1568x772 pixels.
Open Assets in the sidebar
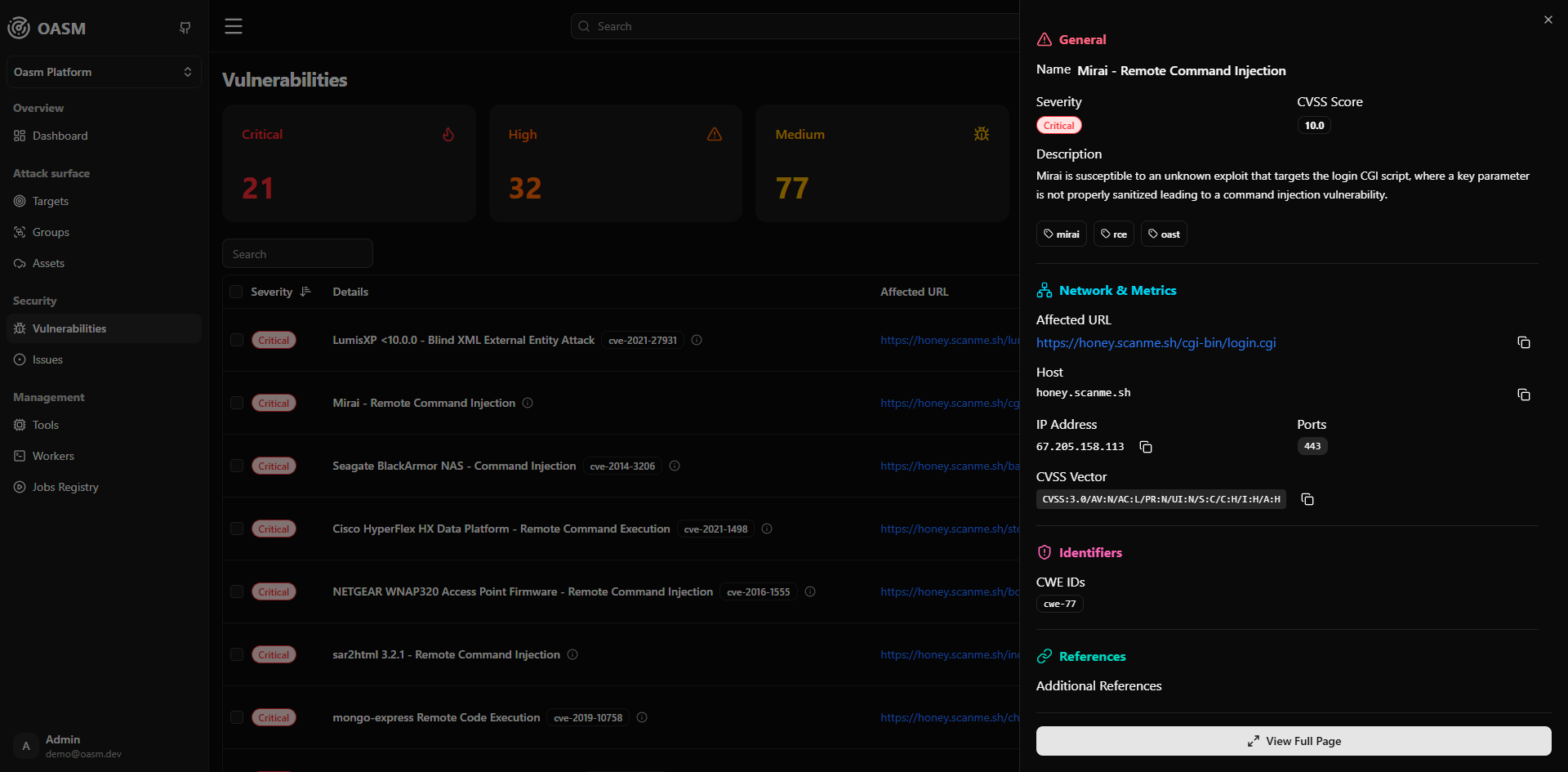point(104,263)
